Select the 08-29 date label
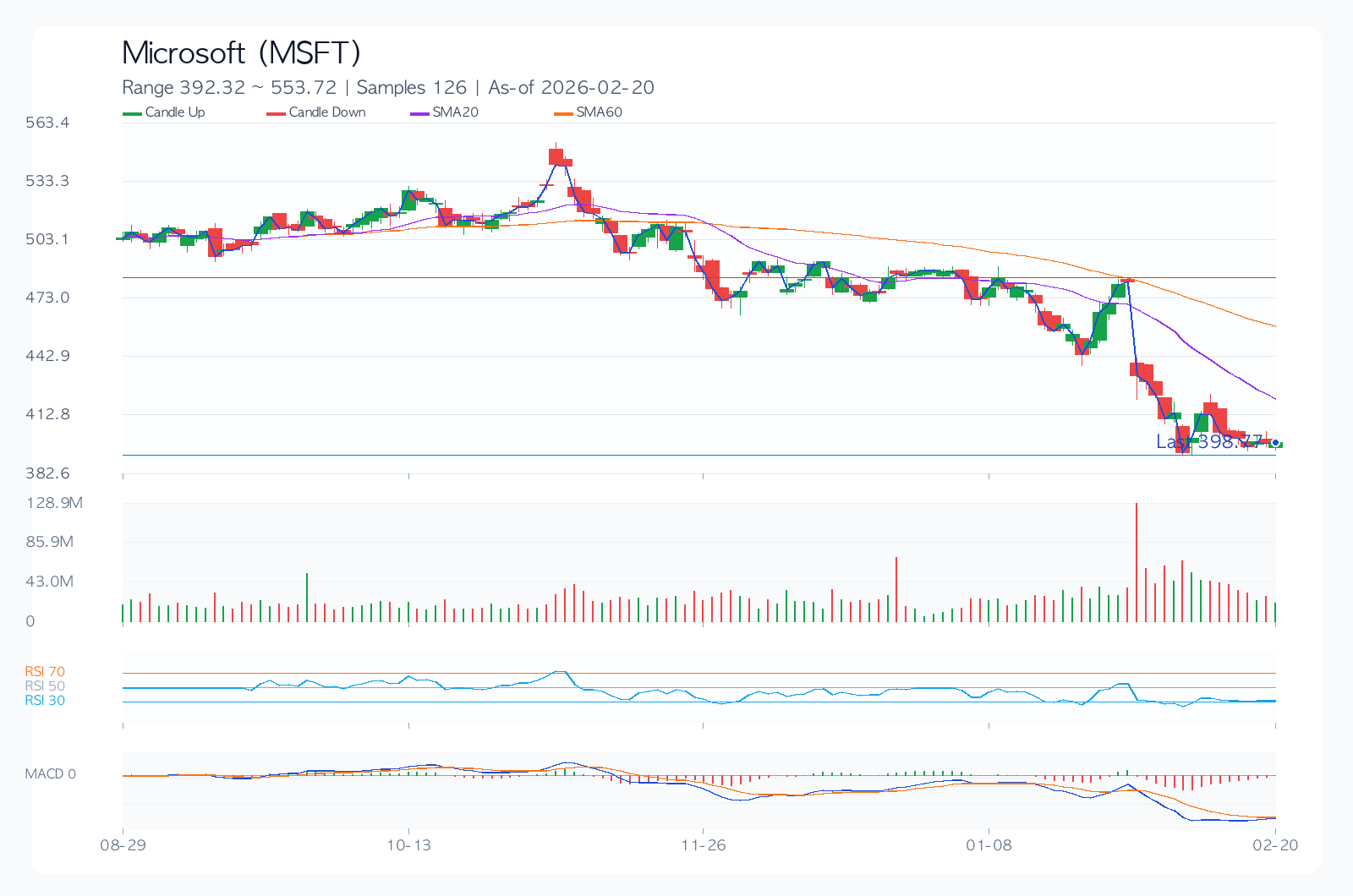Viewport: 1353px width, 896px height. (x=123, y=845)
